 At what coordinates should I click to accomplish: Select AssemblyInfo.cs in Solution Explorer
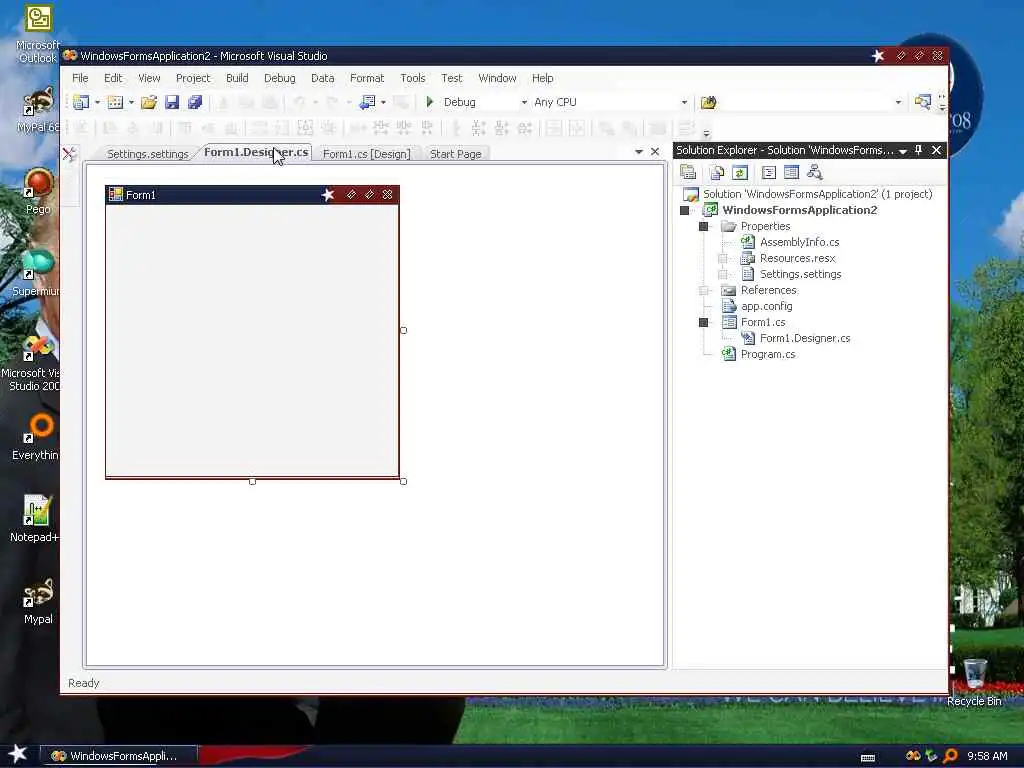coord(799,242)
